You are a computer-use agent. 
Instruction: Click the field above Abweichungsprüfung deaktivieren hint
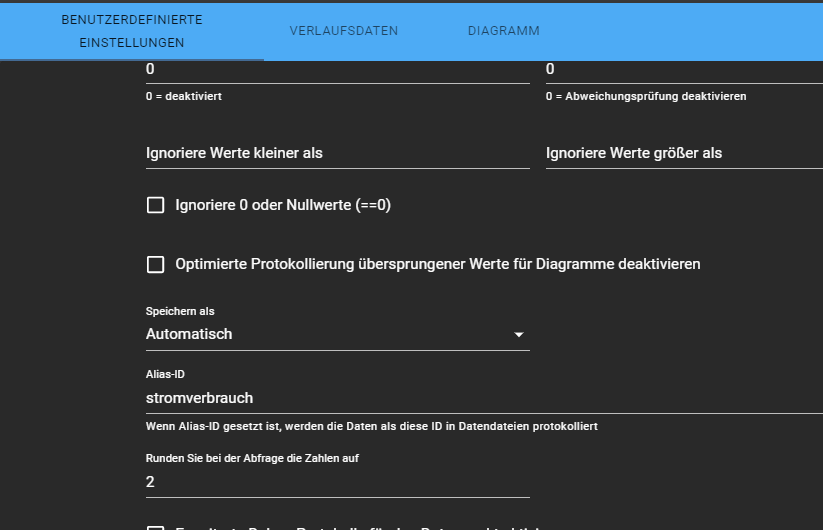[x=684, y=70]
